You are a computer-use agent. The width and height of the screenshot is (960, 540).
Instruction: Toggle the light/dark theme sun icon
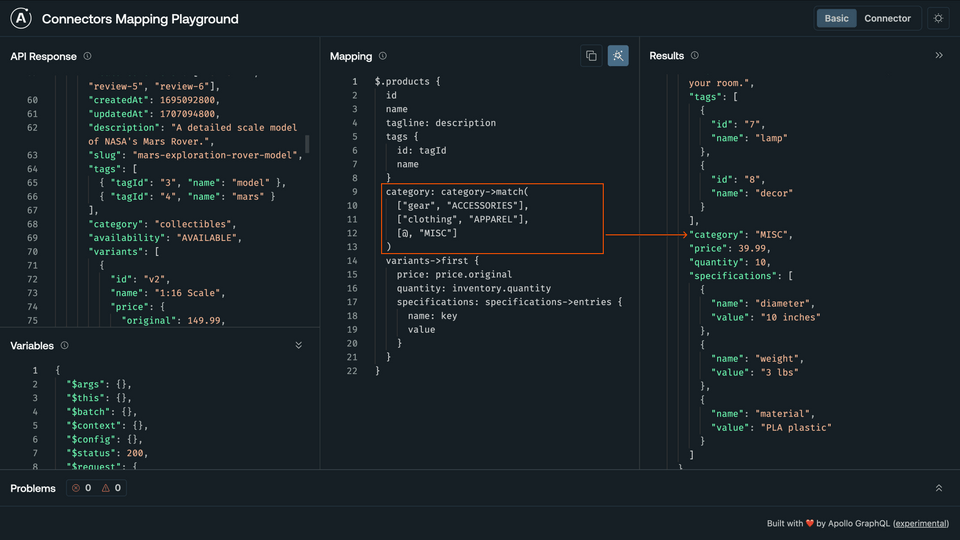937,19
